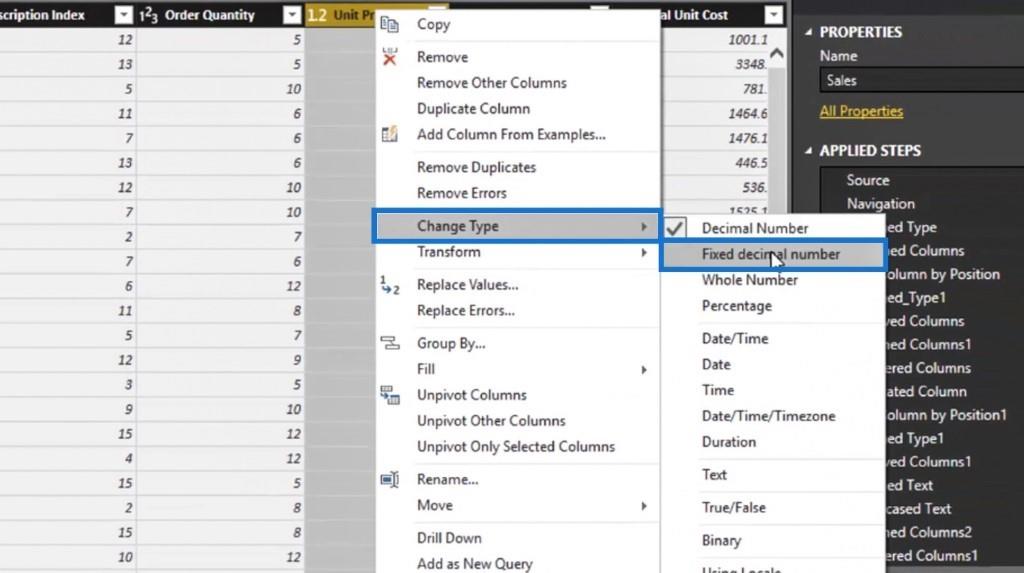1024x573 pixels.
Task: Select Add as New Query
Action: click(x=475, y=563)
